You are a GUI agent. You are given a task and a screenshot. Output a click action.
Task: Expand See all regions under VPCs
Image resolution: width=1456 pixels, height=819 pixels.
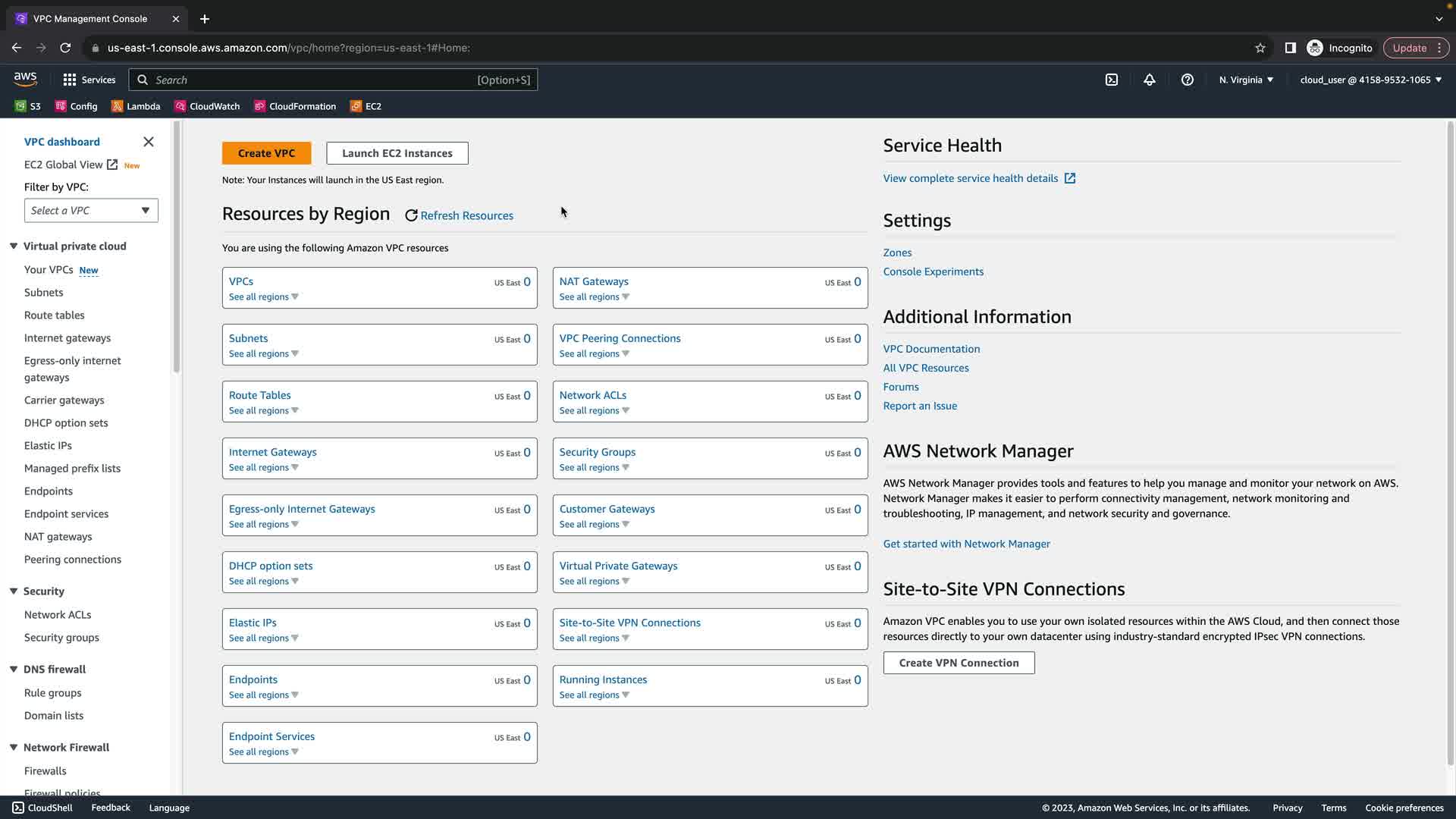coord(263,297)
